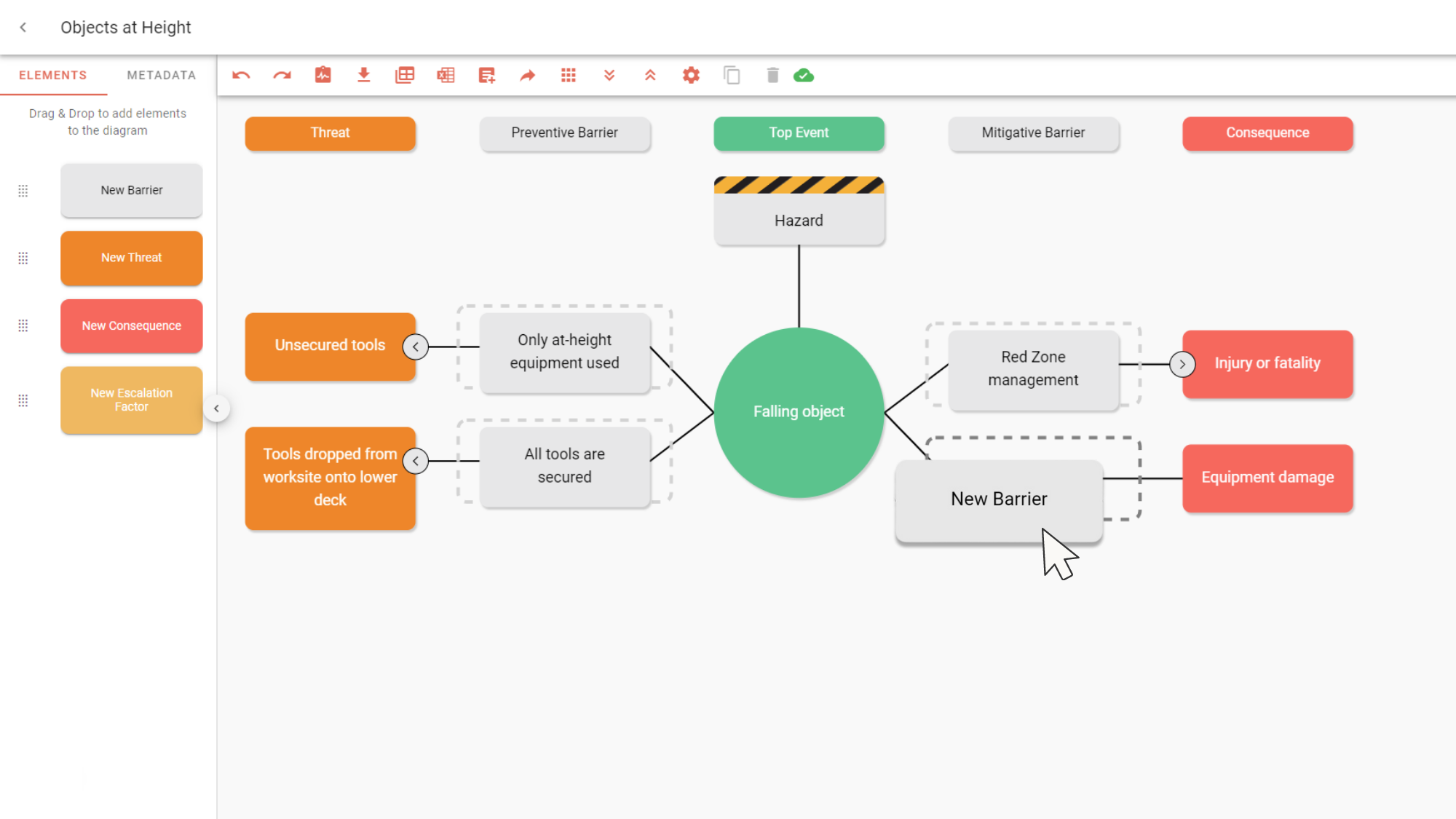The image size is (1456, 819).
Task: Click the grid view icon
Action: tap(569, 75)
